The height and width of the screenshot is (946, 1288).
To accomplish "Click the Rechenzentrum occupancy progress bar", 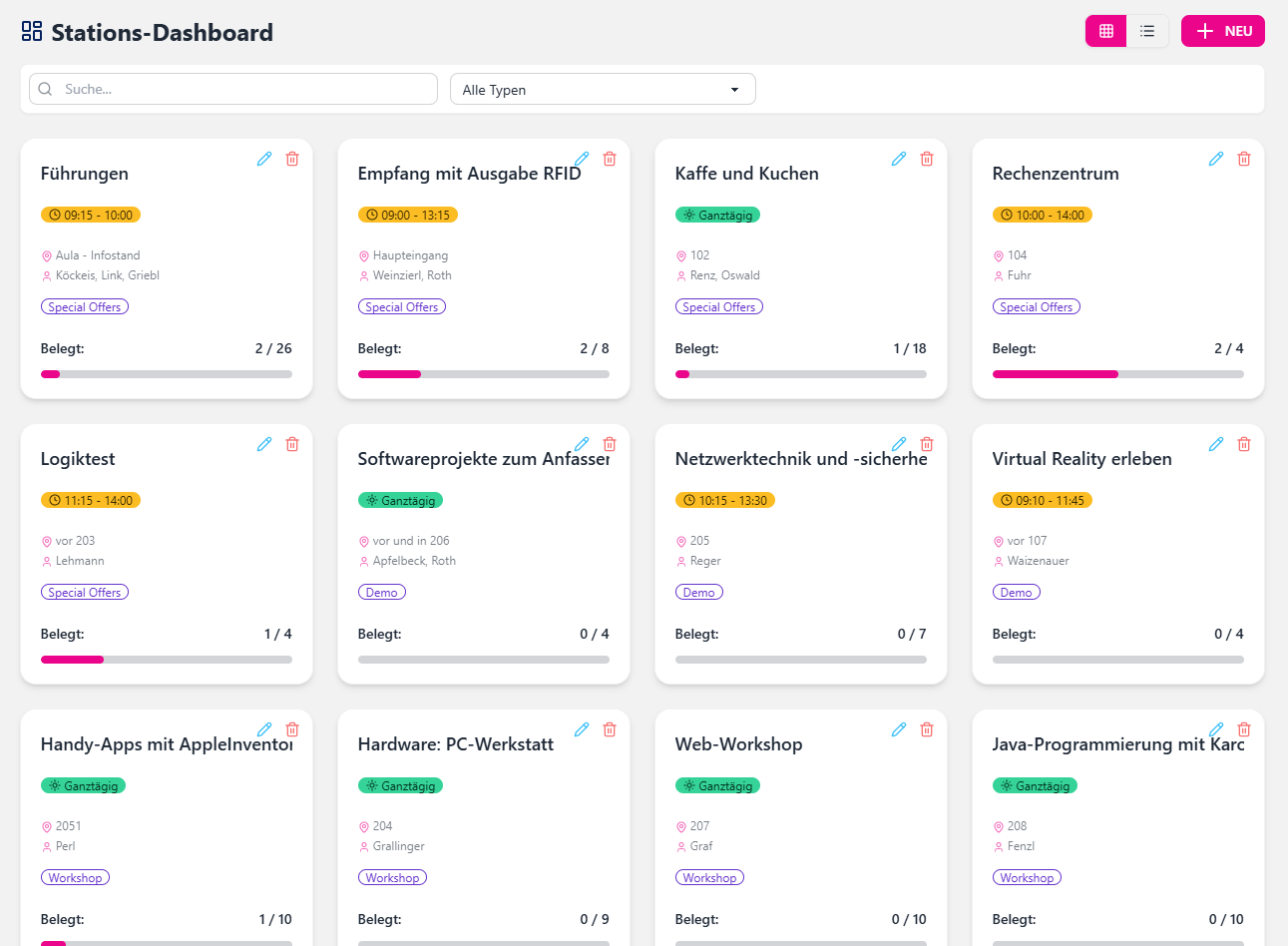I will click(x=1117, y=374).
